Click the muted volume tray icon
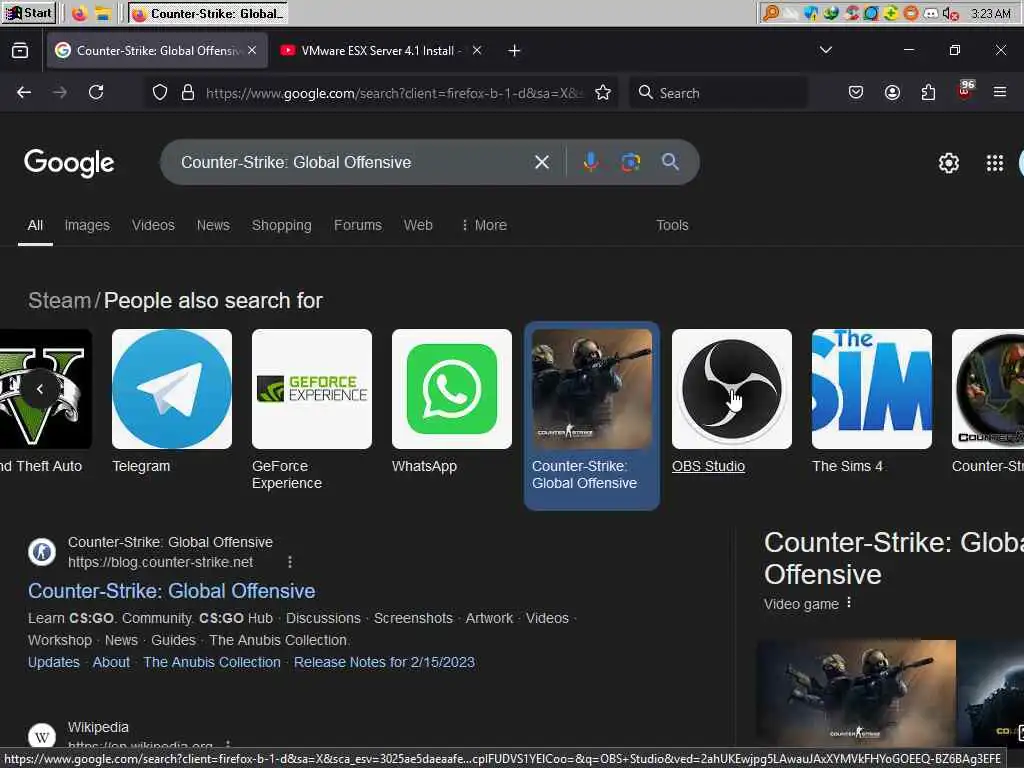 [950, 13]
